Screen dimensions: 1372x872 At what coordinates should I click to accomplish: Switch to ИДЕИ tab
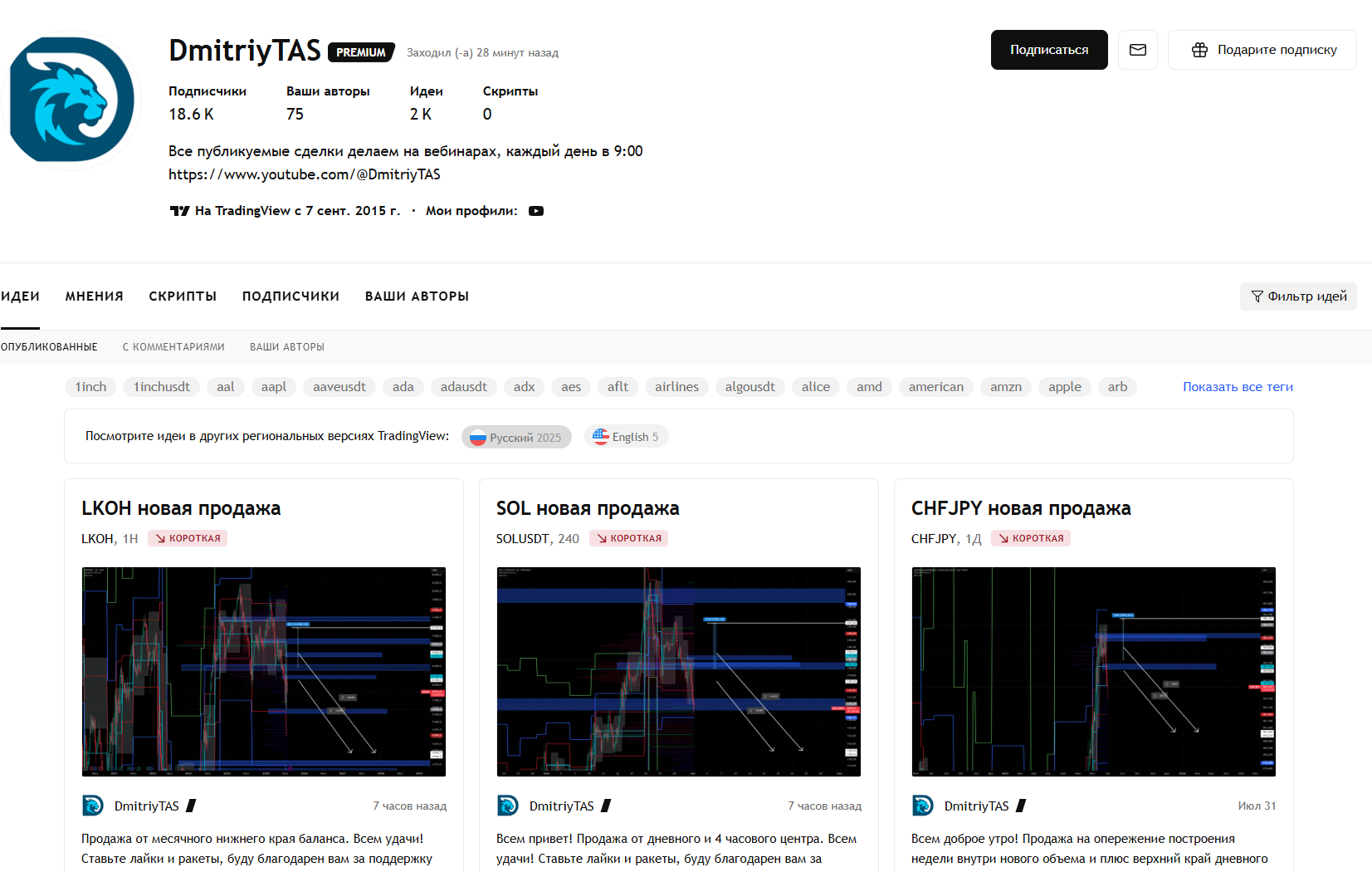tap(20, 296)
